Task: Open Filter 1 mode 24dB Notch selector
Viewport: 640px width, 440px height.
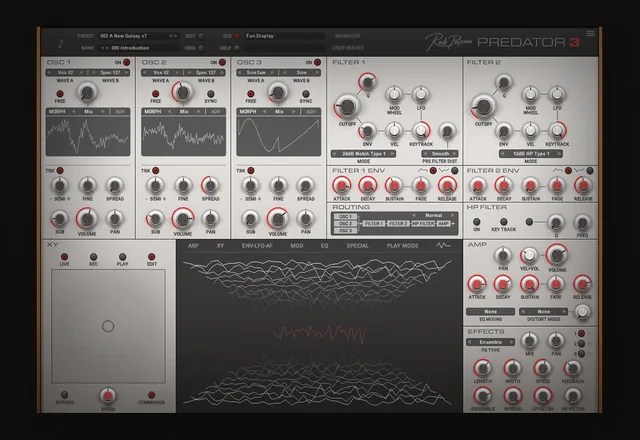Action: point(363,153)
